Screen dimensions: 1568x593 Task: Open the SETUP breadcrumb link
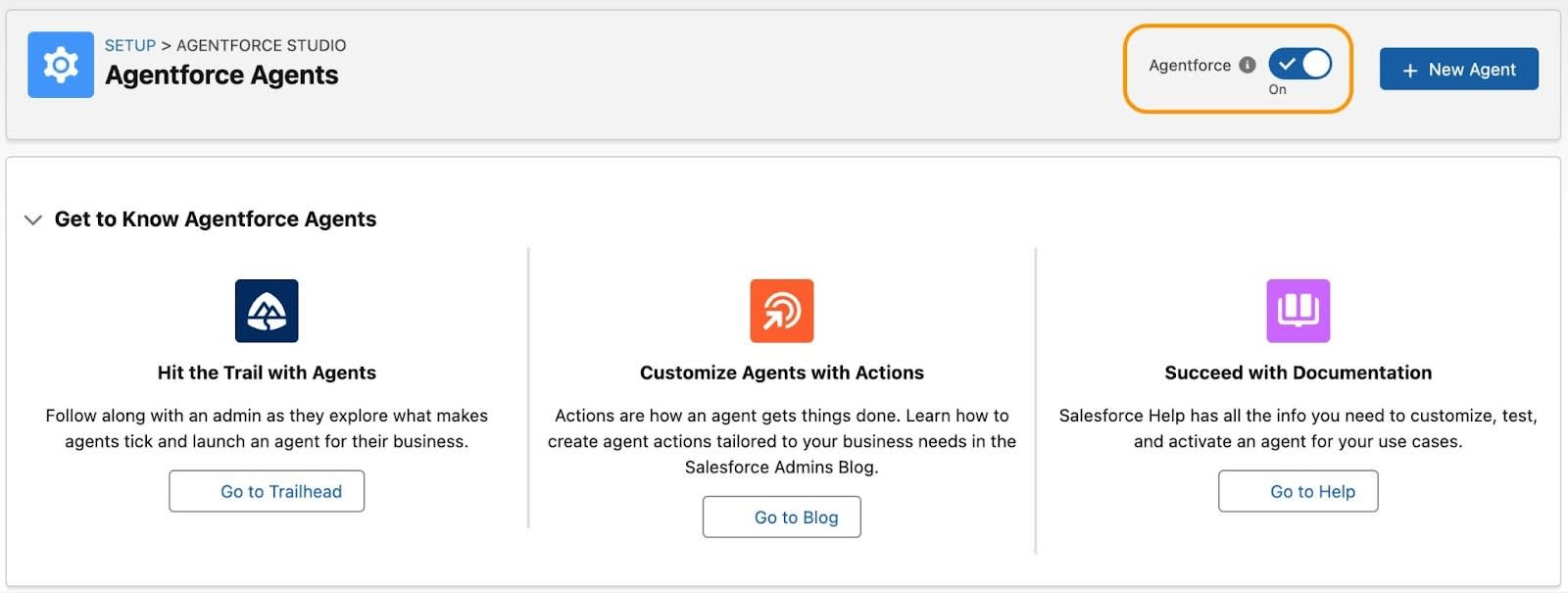coord(129,45)
